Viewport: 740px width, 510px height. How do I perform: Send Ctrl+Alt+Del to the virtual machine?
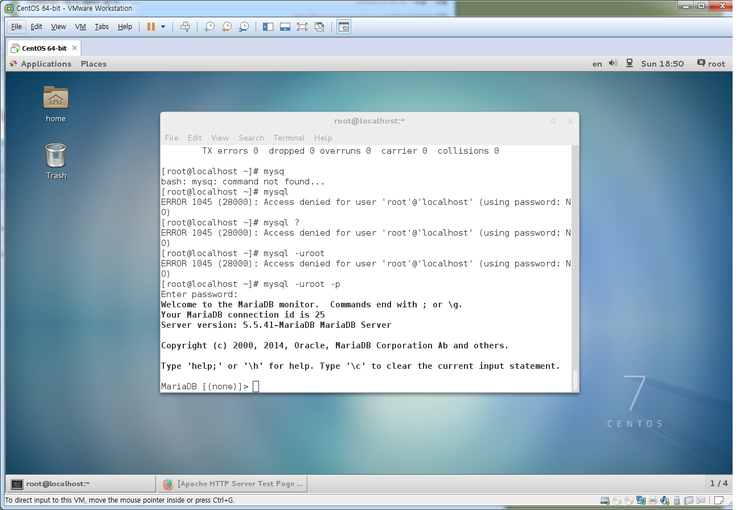tap(185, 27)
